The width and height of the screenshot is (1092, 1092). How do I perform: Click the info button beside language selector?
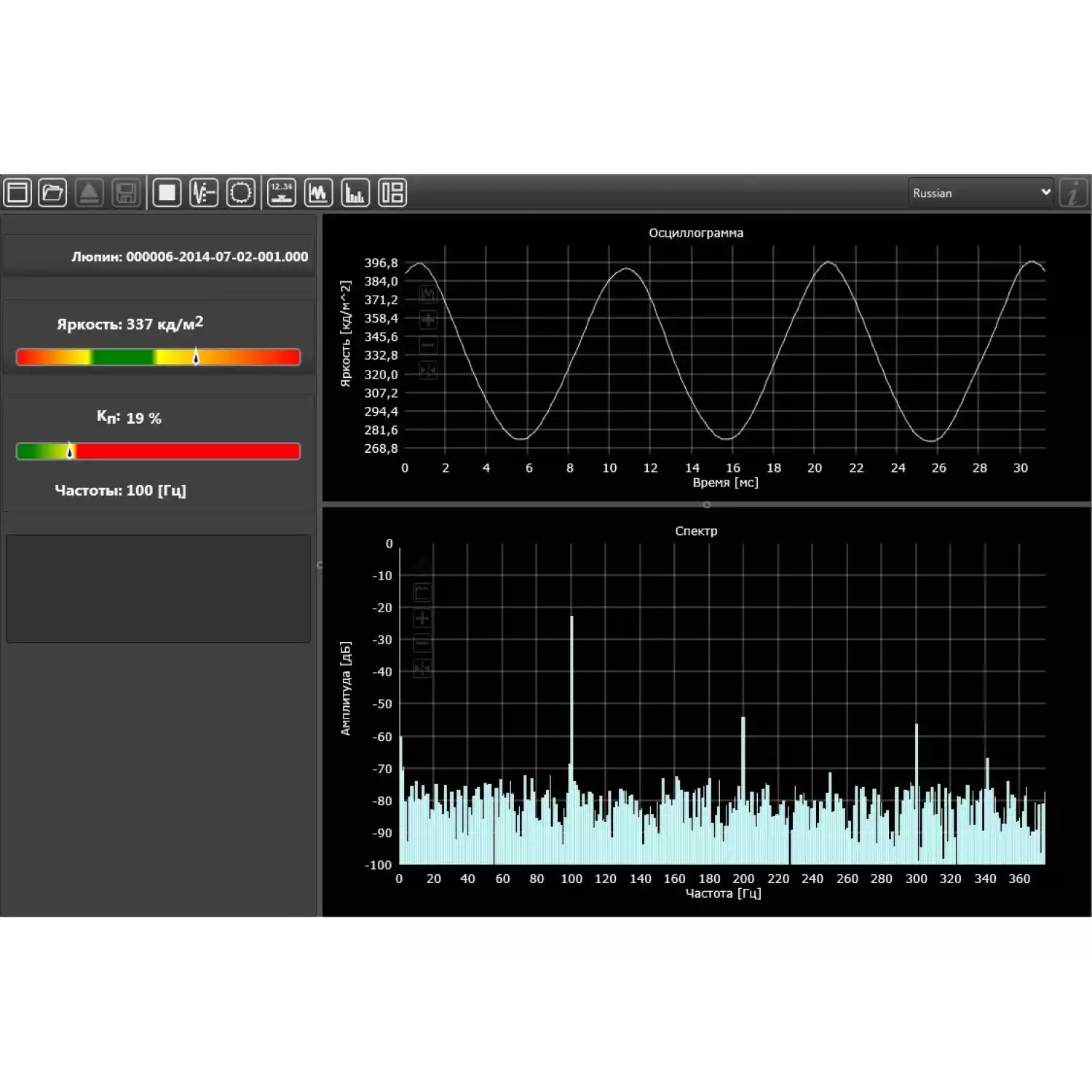(1073, 193)
